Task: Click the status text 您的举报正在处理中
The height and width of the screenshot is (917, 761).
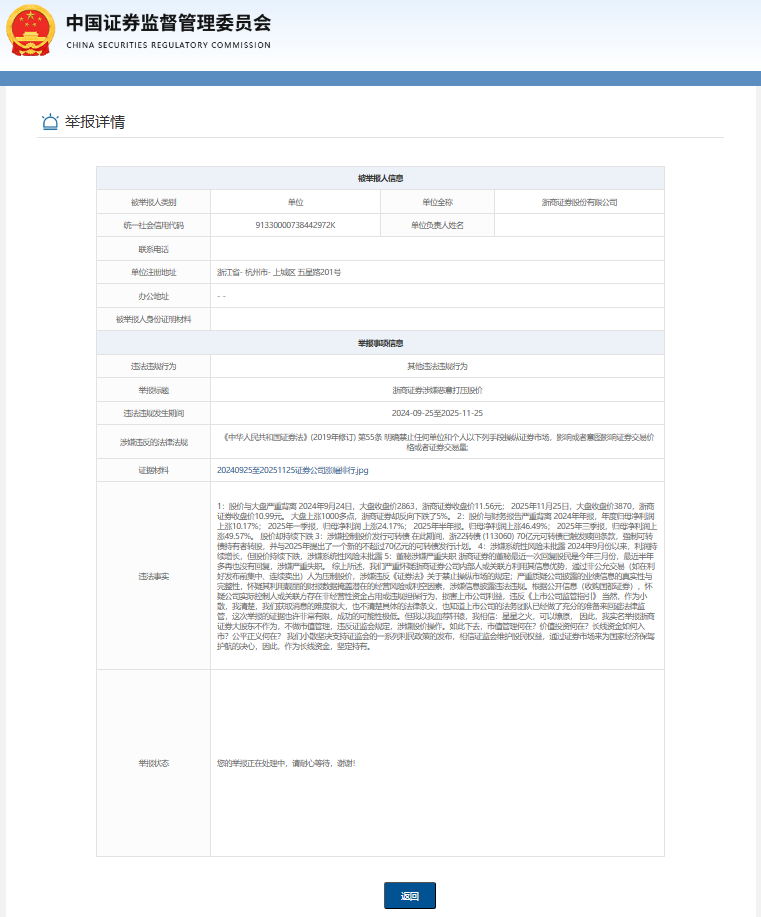Action: 286,763
